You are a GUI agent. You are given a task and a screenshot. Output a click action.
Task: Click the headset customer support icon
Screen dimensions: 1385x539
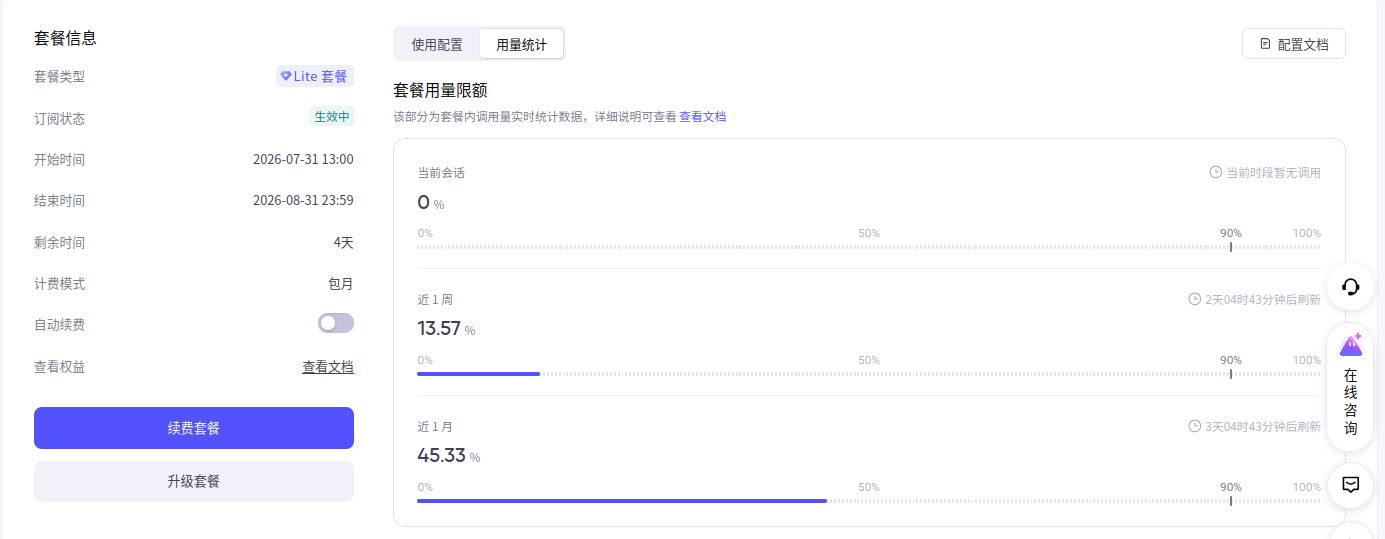click(x=1350, y=287)
